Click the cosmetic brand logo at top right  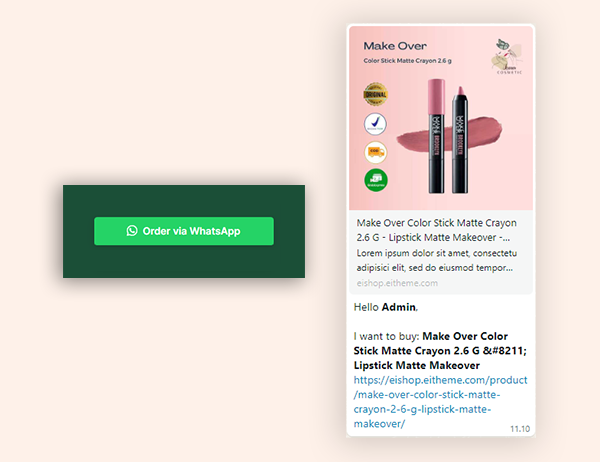(x=507, y=57)
